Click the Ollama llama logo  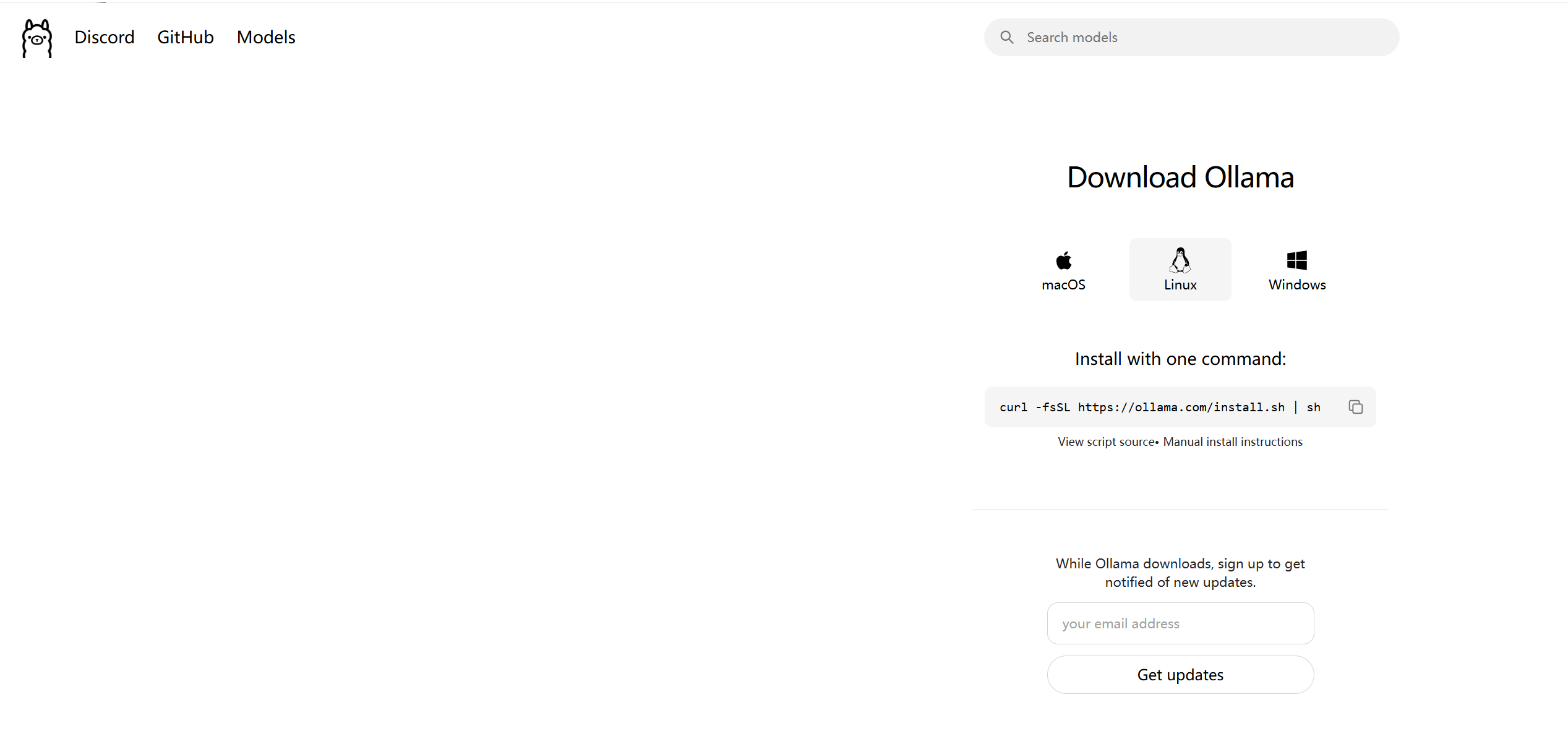[x=37, y=38]
